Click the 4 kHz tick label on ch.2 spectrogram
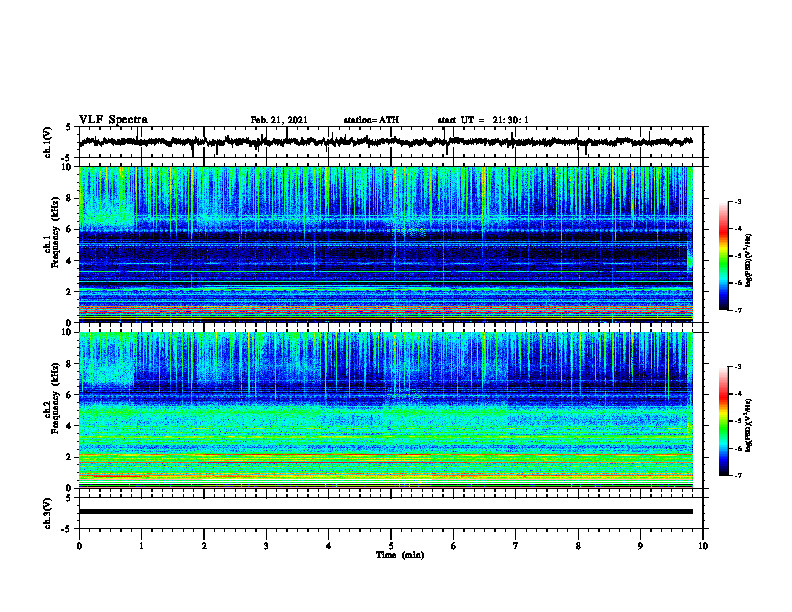 tap(71, 426)
